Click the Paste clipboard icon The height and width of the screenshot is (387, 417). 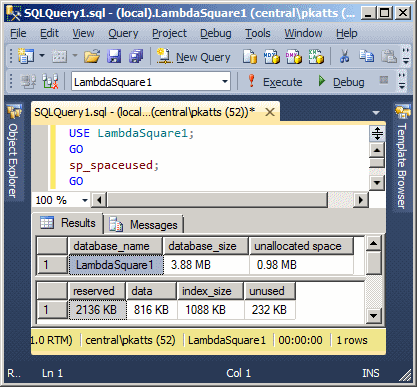click(389, 56)
